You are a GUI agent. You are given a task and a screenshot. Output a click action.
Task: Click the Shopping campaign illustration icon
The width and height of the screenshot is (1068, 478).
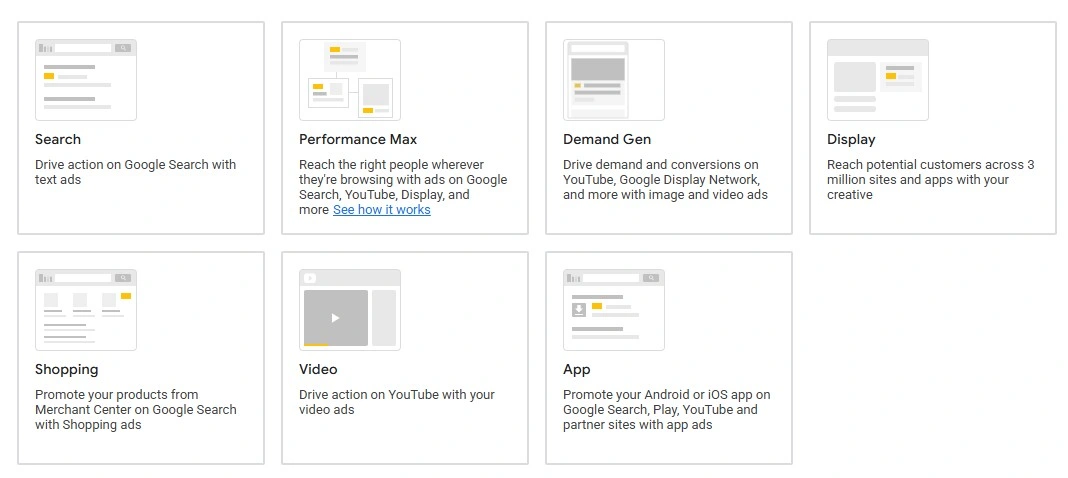click(86, 310)
